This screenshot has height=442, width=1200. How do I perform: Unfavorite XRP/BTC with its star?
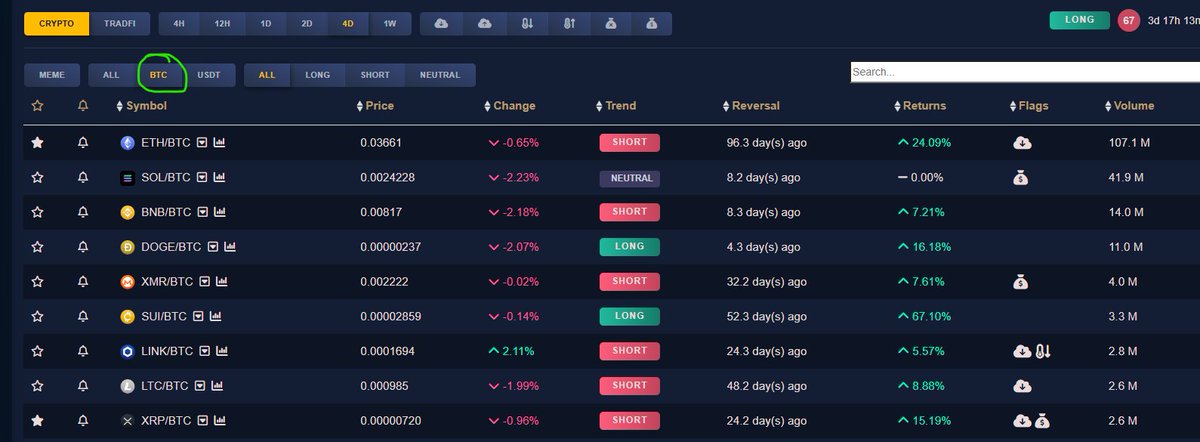coord(37,420)
